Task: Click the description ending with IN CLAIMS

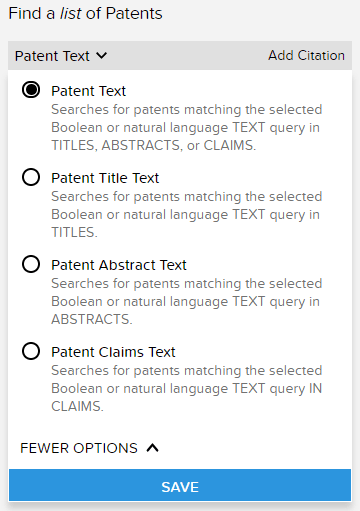Action: (187, 388)
